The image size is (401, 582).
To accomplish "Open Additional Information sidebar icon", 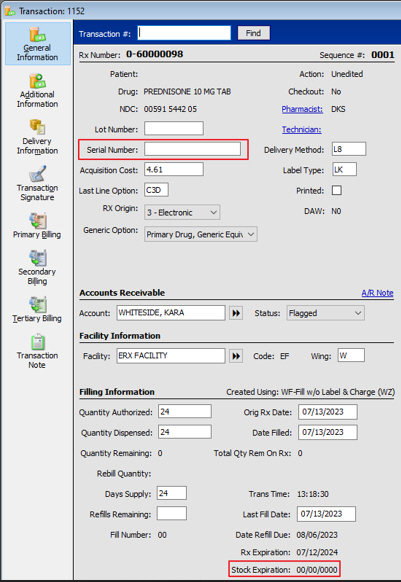I will click(x=38, y=81).
